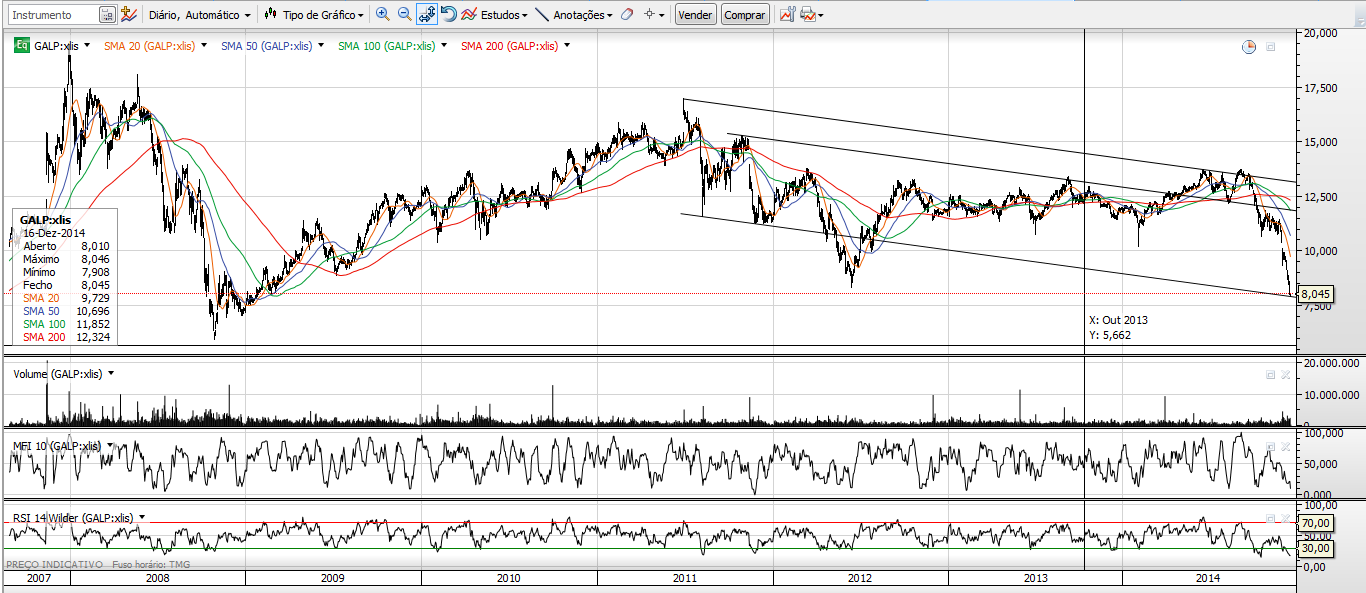Viewport: 1366px width, 593px height.
Task: Open the Tipo de Gráfico dropdown
Action: point(324,15)
